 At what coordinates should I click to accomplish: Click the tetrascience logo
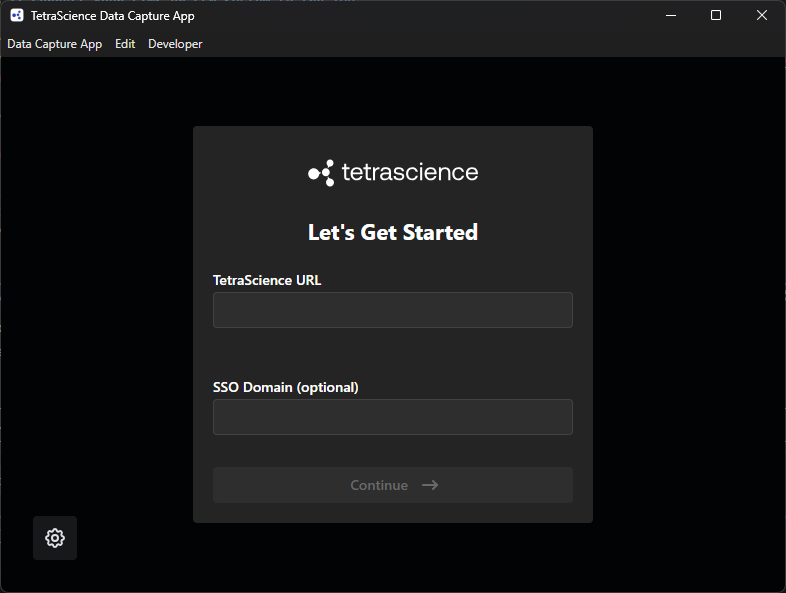coord(393,172)
